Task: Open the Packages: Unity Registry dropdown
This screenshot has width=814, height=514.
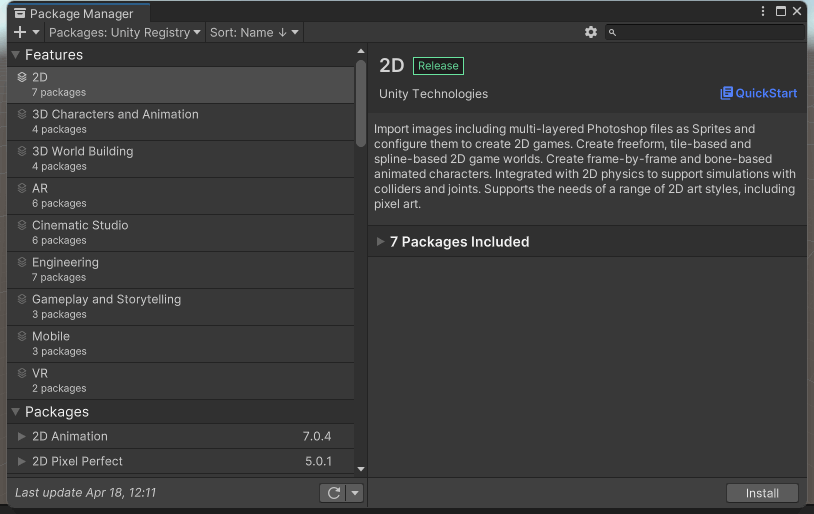Action: click(x=125, y=32)
